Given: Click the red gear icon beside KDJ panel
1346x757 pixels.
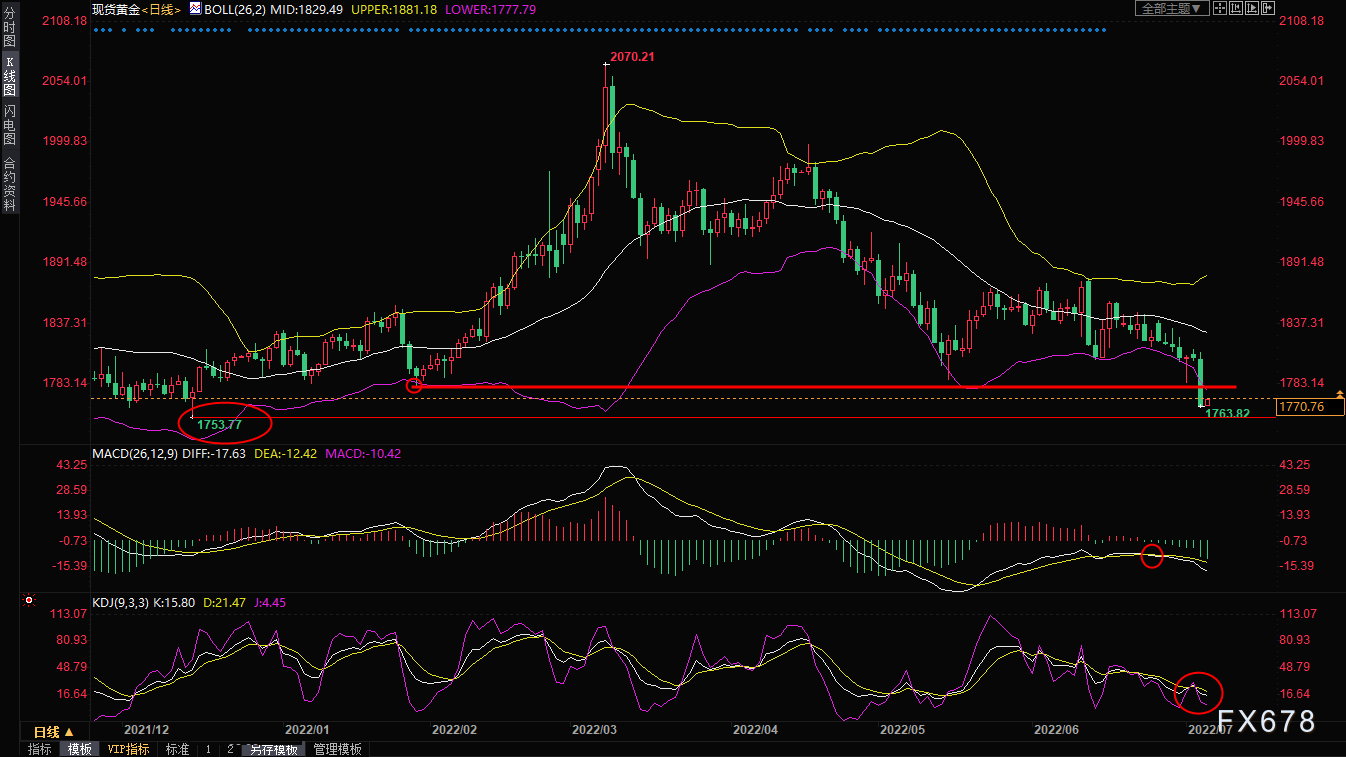Looking at the screenshot, I should click(x=29, y=601).
